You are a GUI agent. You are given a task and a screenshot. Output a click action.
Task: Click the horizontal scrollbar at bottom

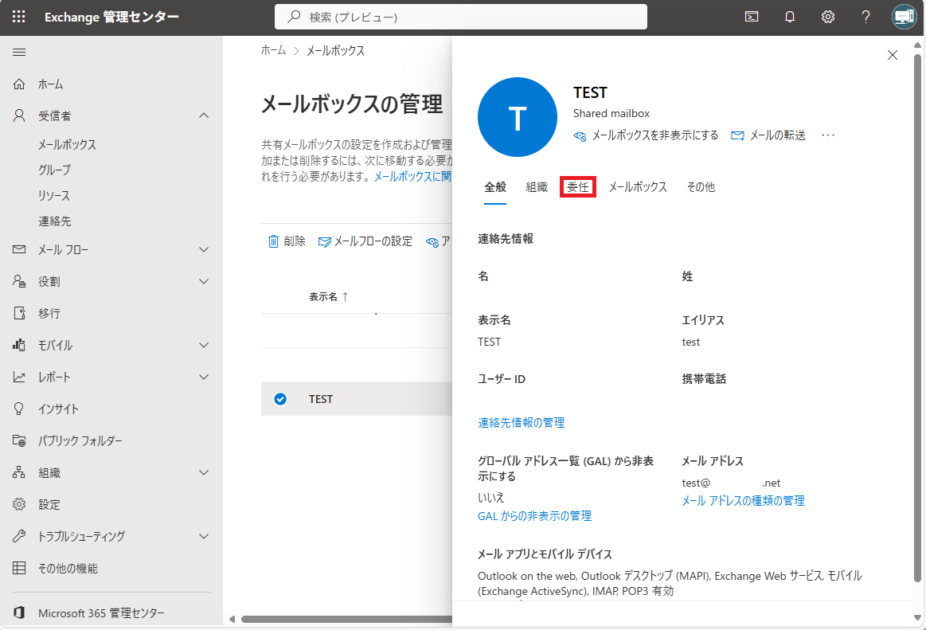click(347, 619)
